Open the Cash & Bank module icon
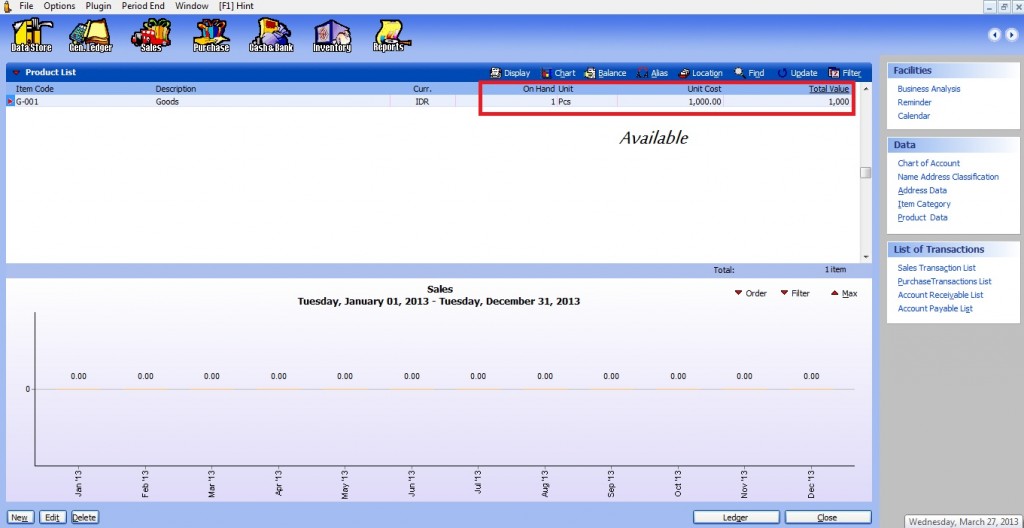The width and height of the screenshot is (1024, 528). (270, 36)
